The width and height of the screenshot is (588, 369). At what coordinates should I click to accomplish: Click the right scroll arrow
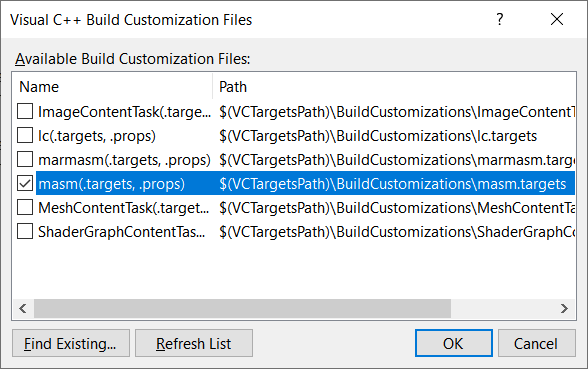point(564,309)
